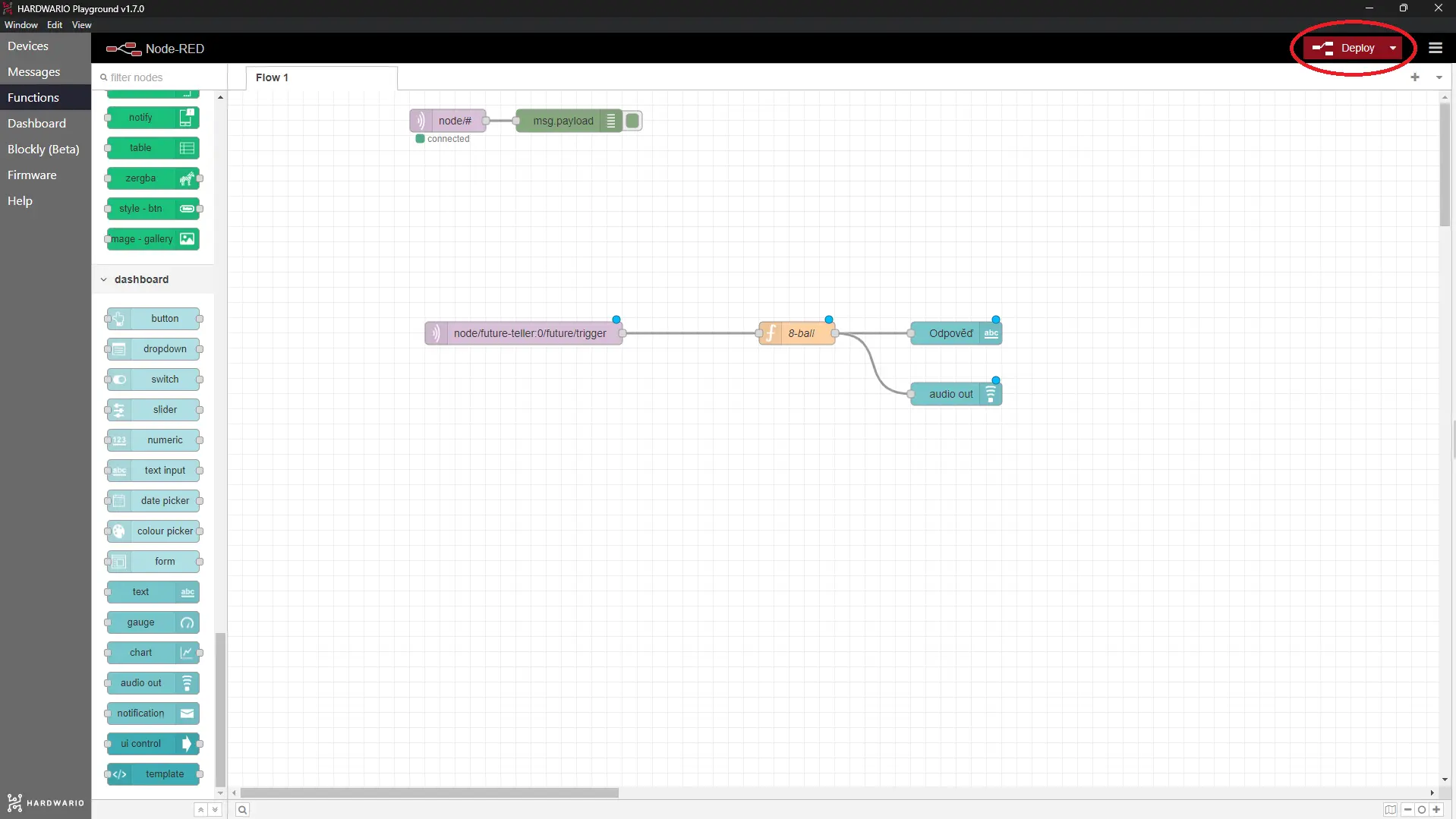Open the View menu

pos(82,25)
